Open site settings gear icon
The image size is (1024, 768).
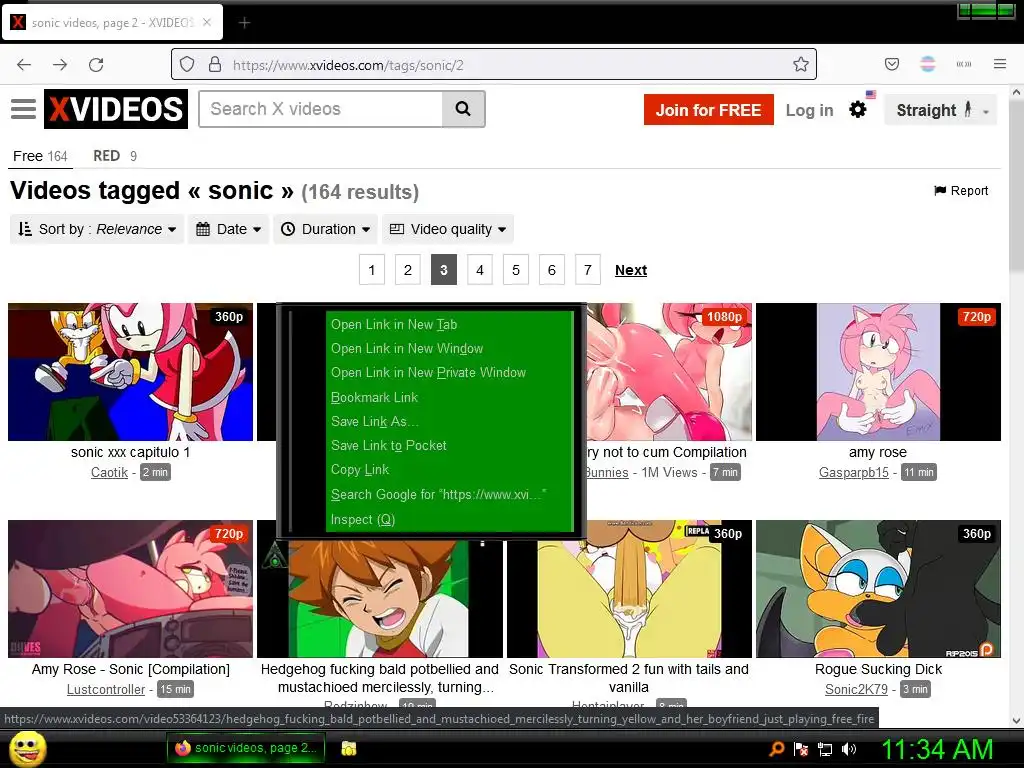click(x=857, y=110)
